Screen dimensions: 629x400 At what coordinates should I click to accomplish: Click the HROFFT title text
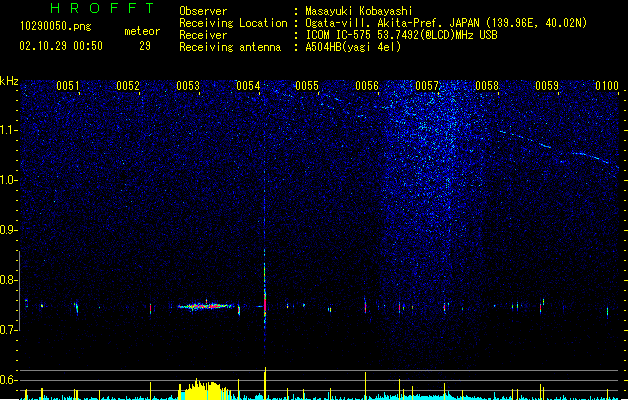tap(102, 8)
